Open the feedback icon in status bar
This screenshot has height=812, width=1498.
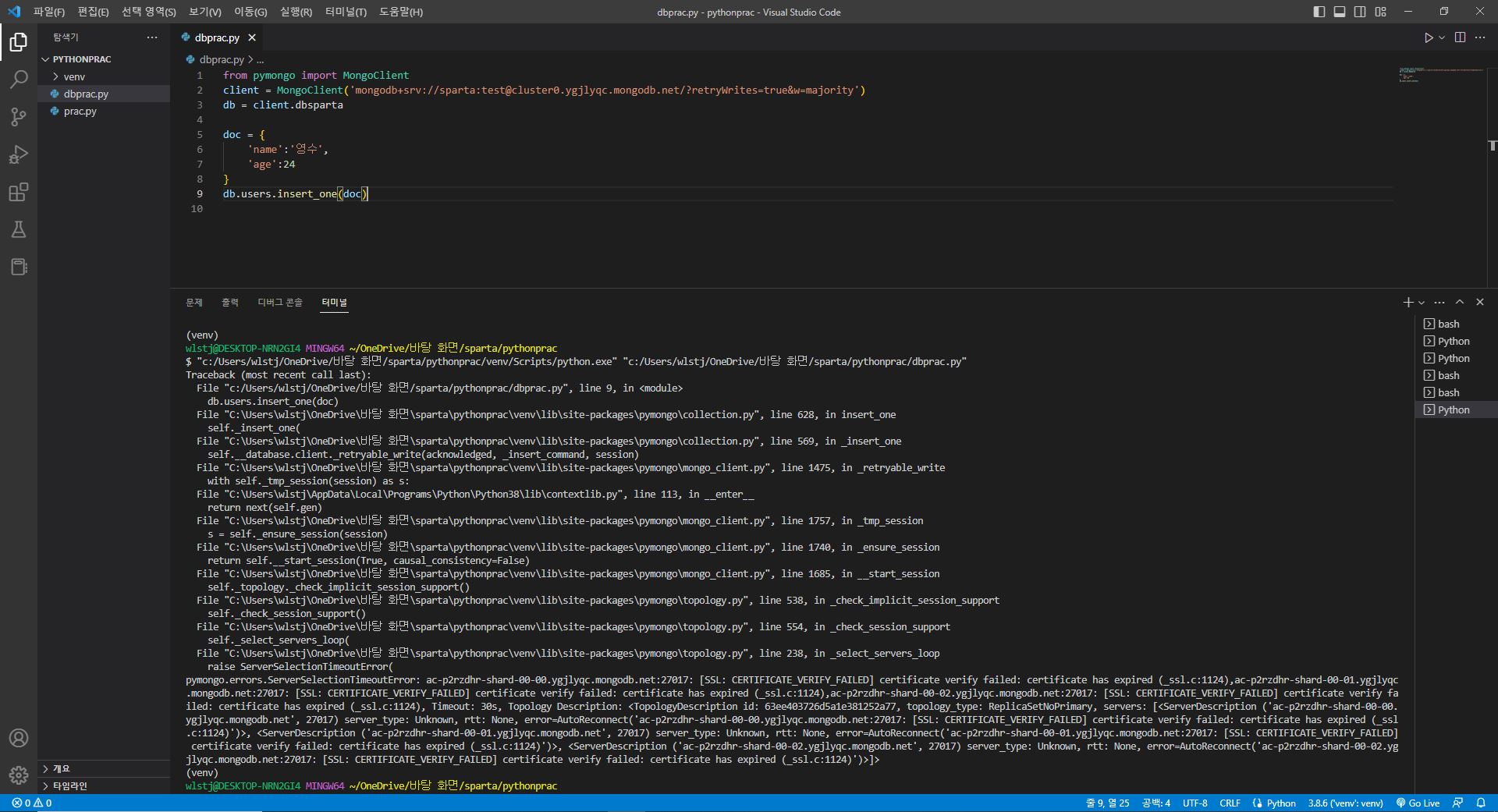(x=1457, y=803)
